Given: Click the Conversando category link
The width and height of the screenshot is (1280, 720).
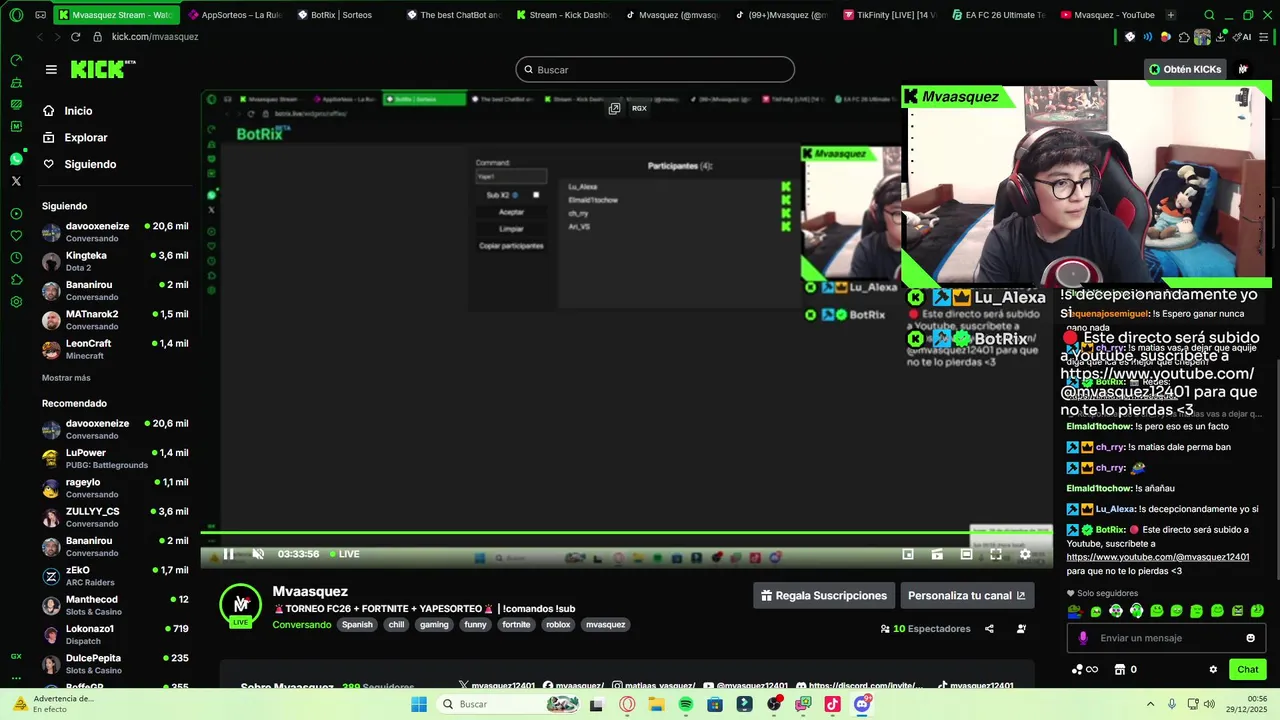Looking at the screenshot, I should click(x=302, y=625).
